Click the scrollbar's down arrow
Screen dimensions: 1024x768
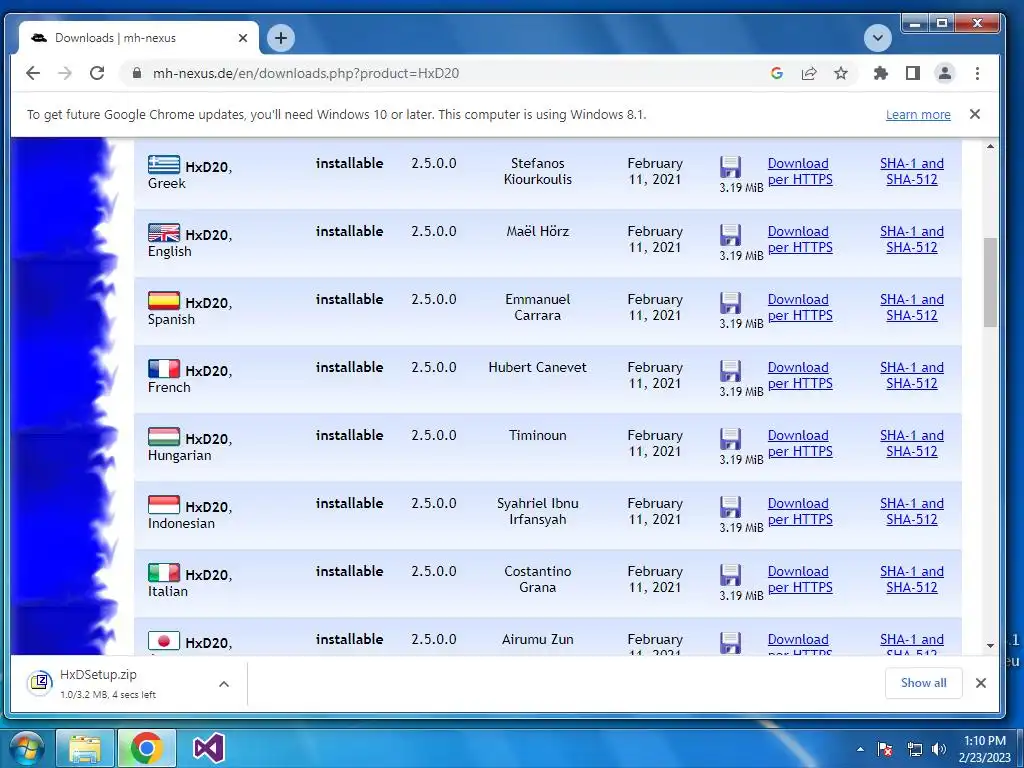click(x=990, y=645)
